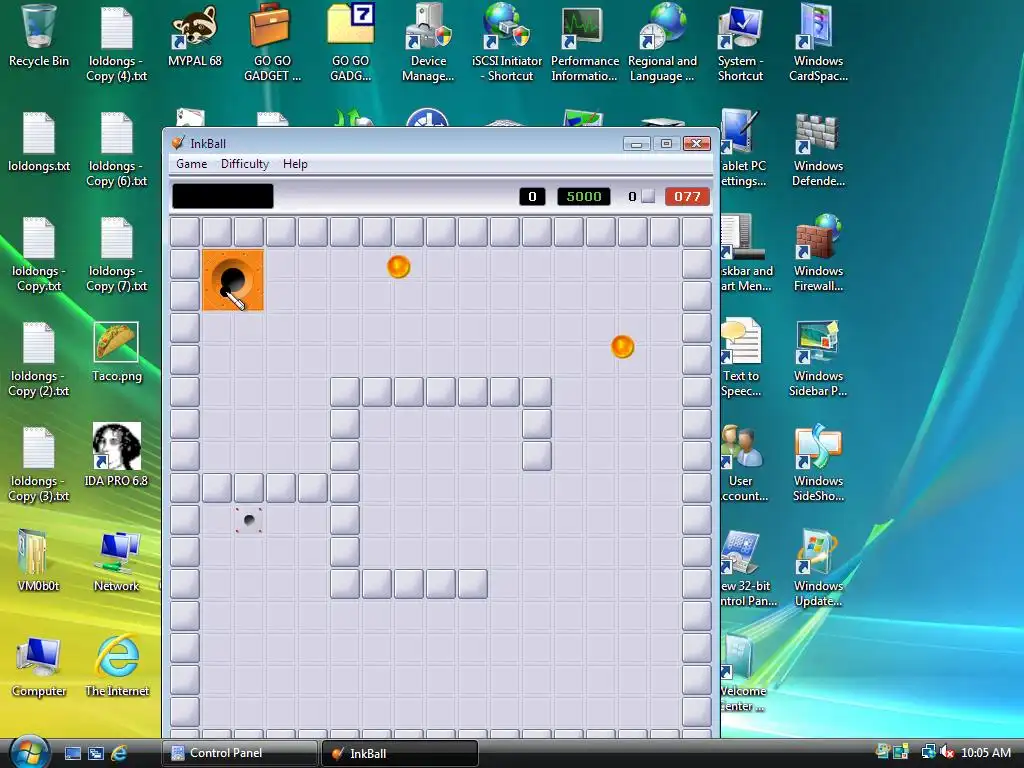Open the Windows SideShow shortcut
The width and height of the screenshot is (1024, 768).
point(818,463)
